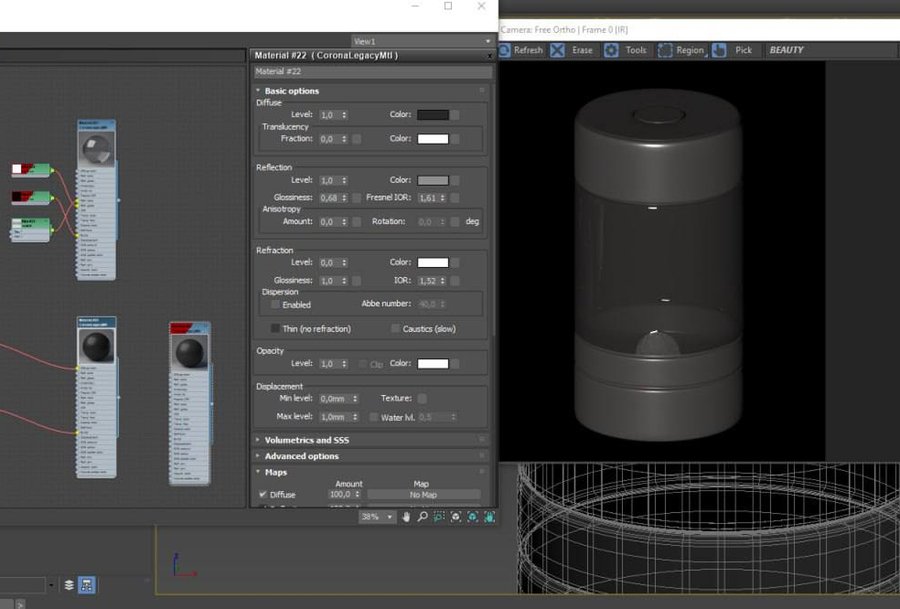This screenshot has width=900, height=609.
Task: Open the Reflection color swatch
Action: pos(433,180)
